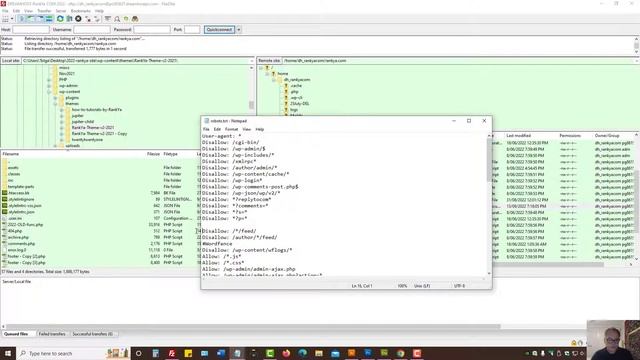
Task: Select the logs folder in remote tree
Action: pos(294,109)
